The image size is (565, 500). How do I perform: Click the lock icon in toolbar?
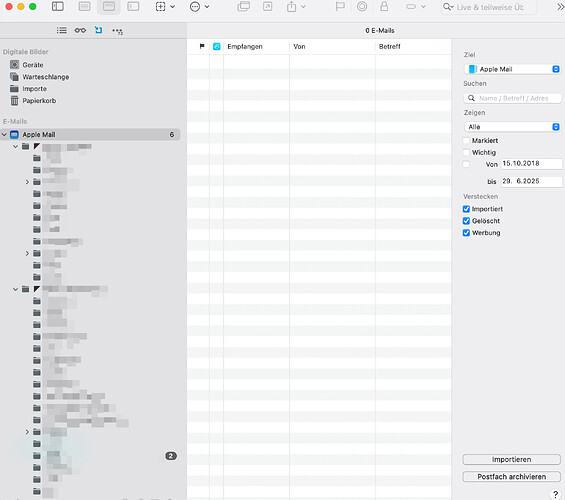pyautogui.click(x=384, y=6)
